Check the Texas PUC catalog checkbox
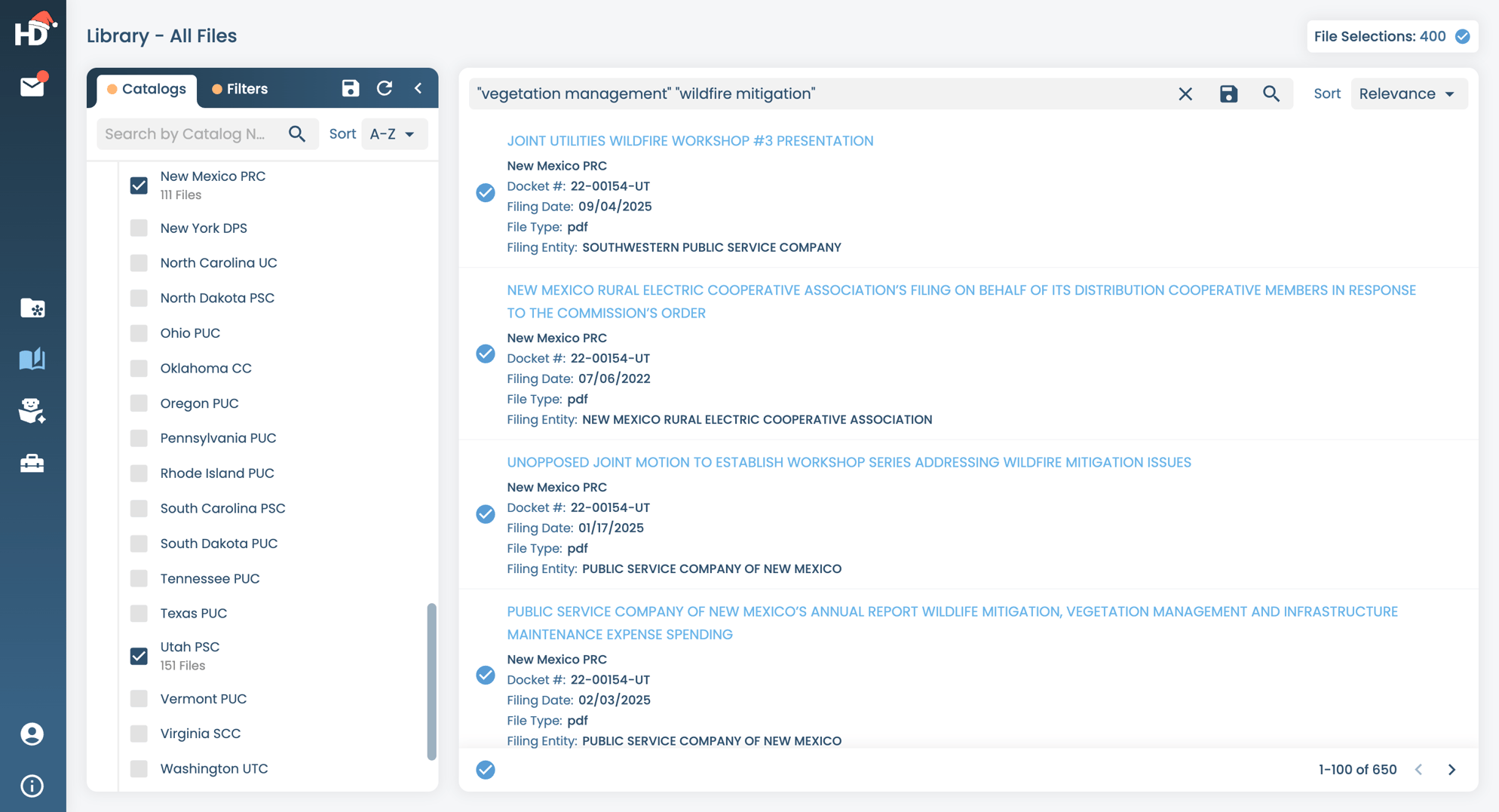This screenshot has height=812, width=1499. [x=139, y=613]
